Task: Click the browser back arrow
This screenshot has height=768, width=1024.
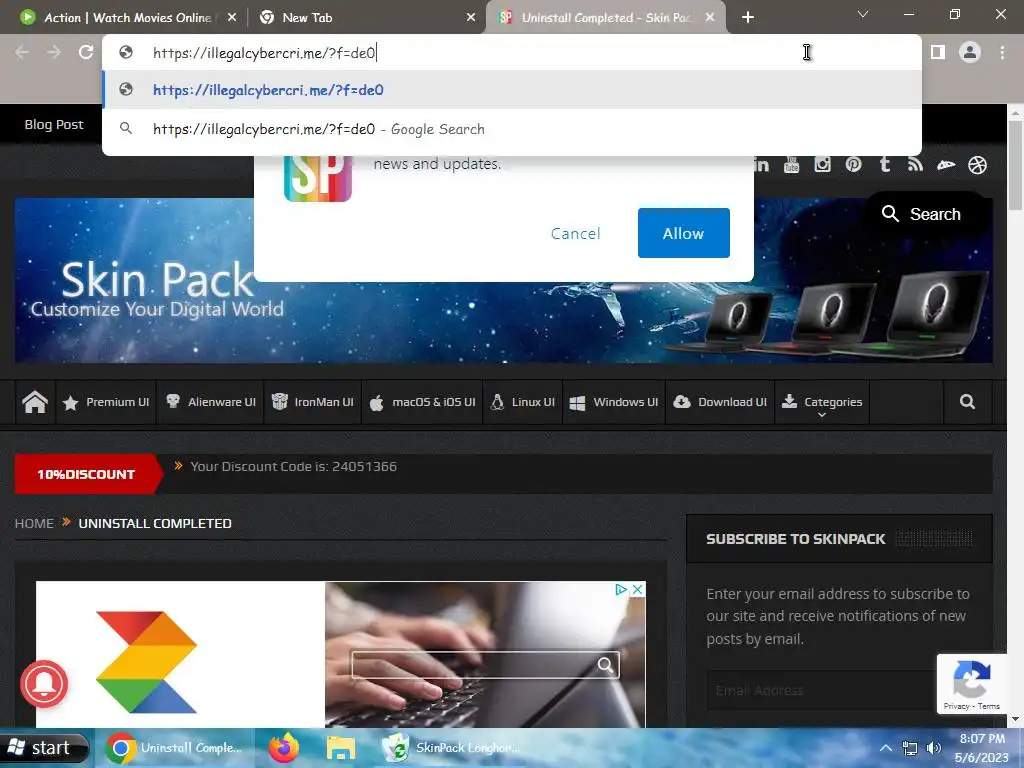Action: tap(22, 52)
